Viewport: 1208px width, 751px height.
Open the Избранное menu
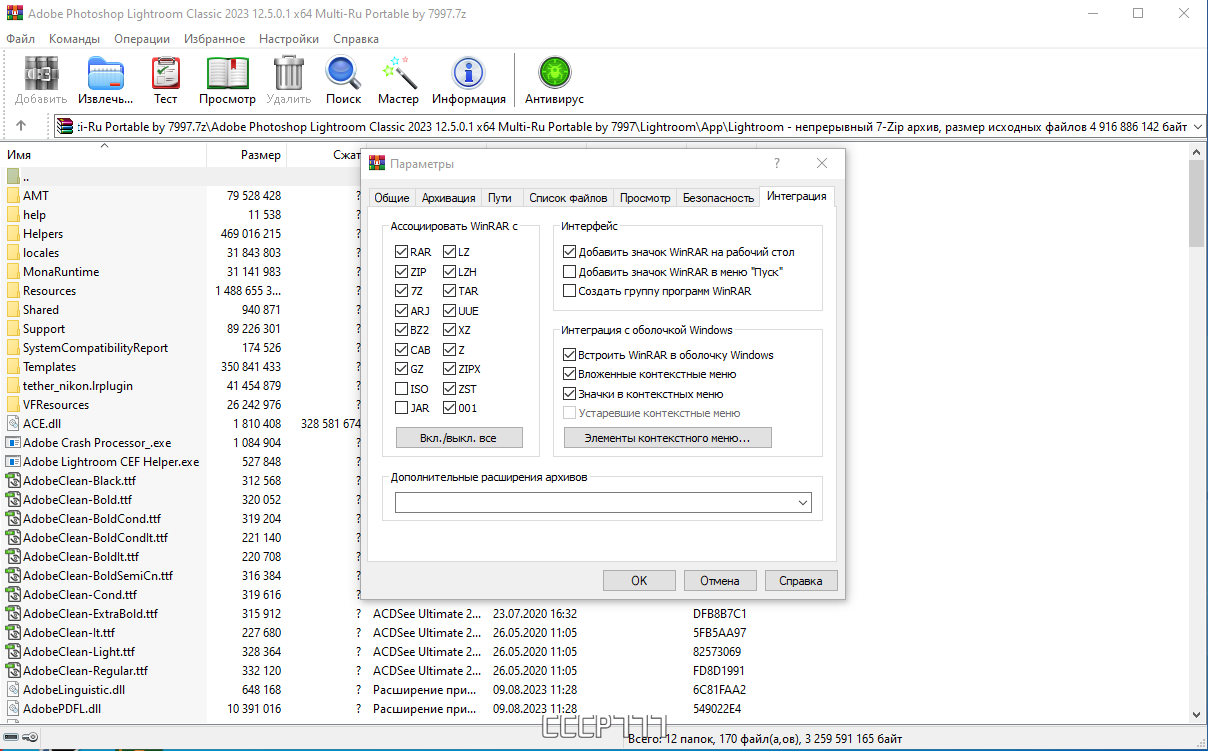(x=215, y=39)
